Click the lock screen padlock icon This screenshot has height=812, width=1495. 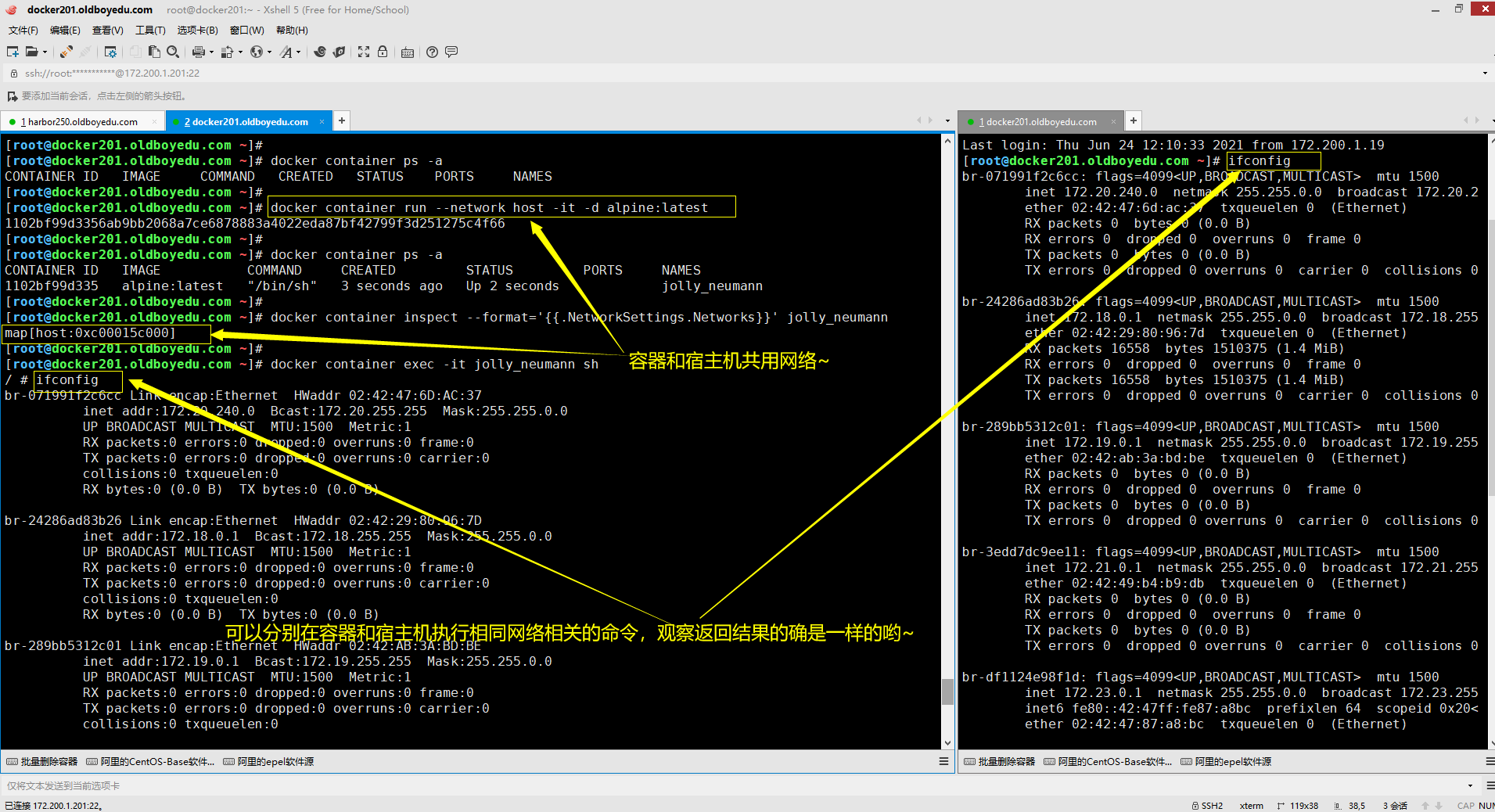click(x=383, y=52)
